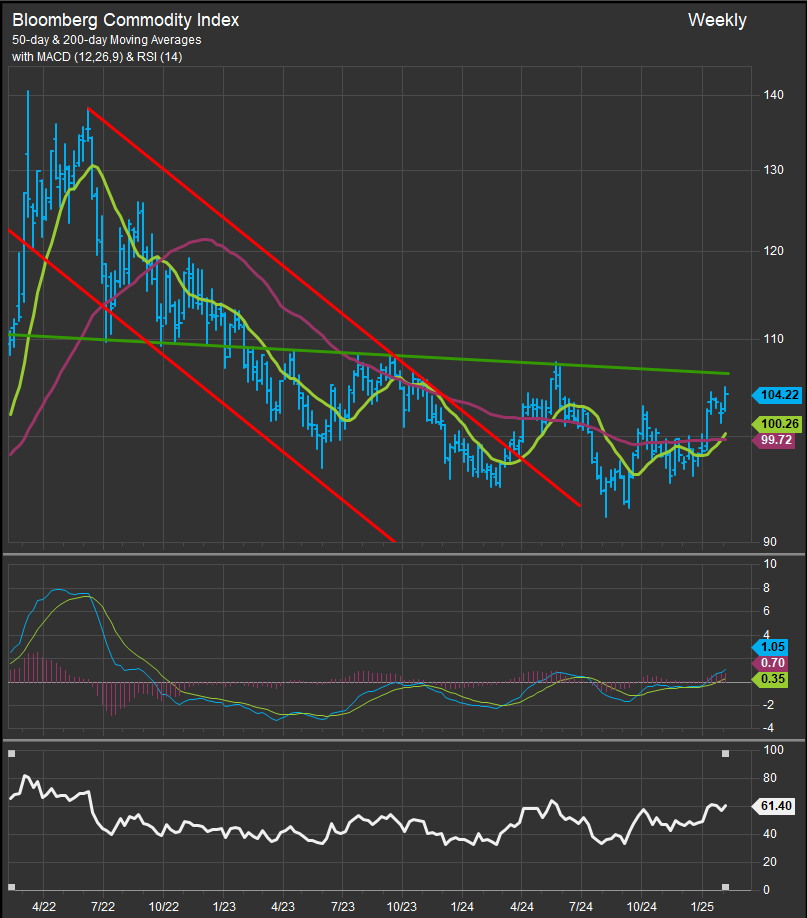This screenshot has width=807, height=918.
Task: Click the 7/24 date label
Action: [581, 907]
